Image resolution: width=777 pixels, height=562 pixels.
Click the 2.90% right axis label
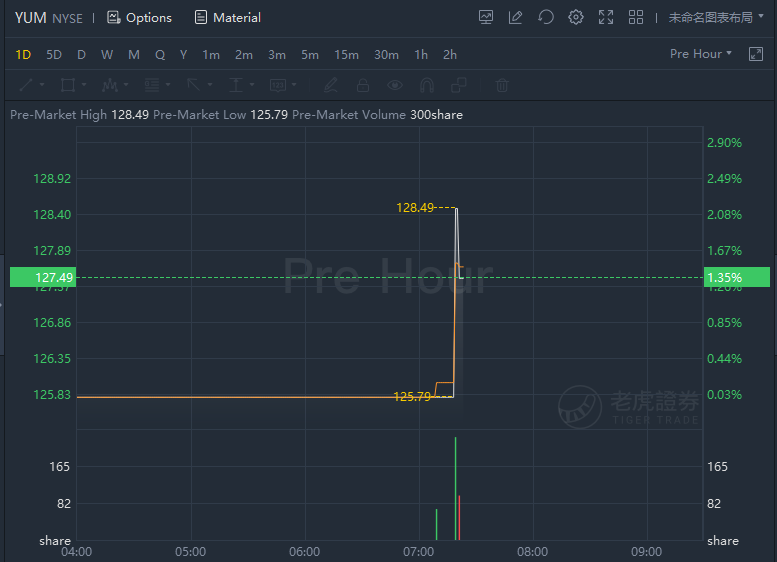(x=724, y=143)
